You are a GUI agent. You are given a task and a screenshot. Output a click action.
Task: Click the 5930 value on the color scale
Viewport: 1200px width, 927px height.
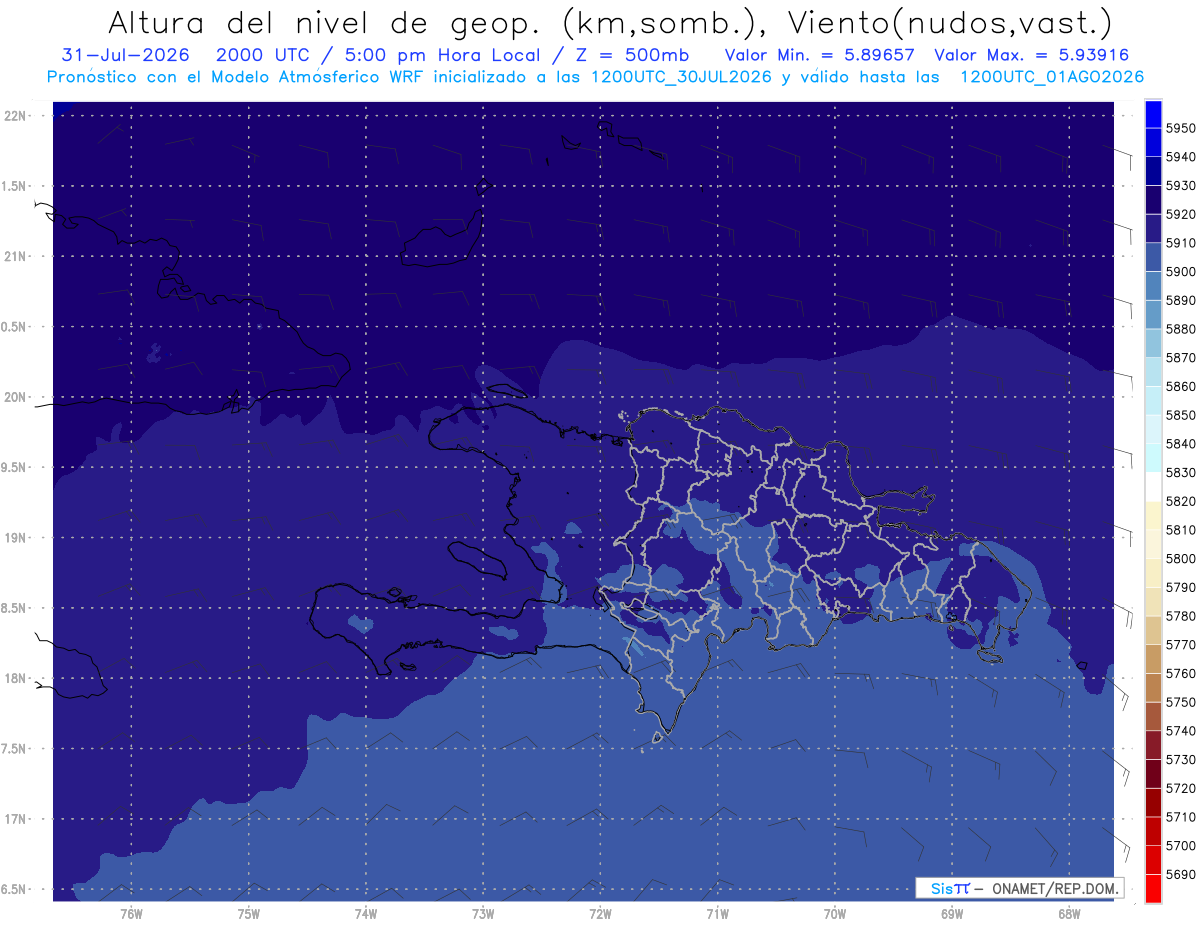(x=1180, y=185)
